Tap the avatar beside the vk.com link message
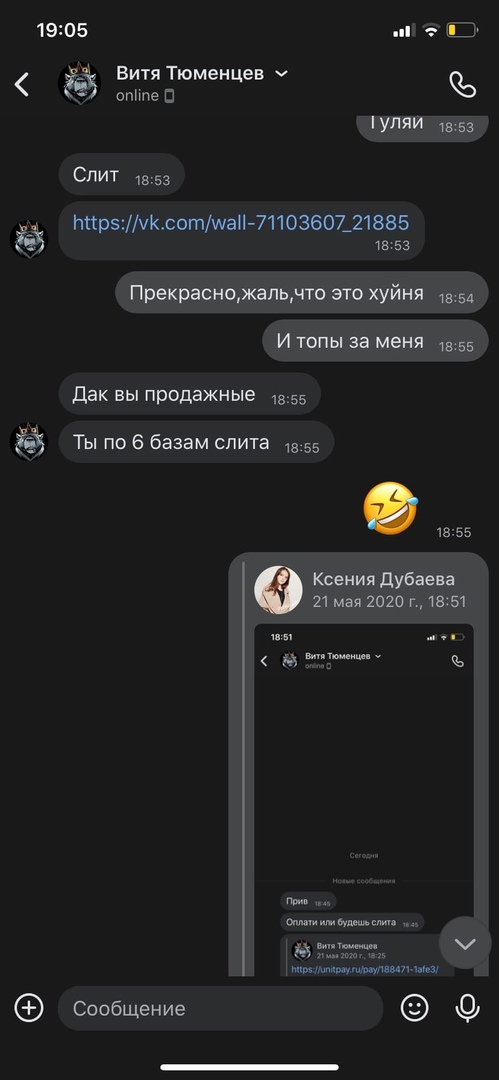The width and height of the screenshot is (499, 1080). 29,240
